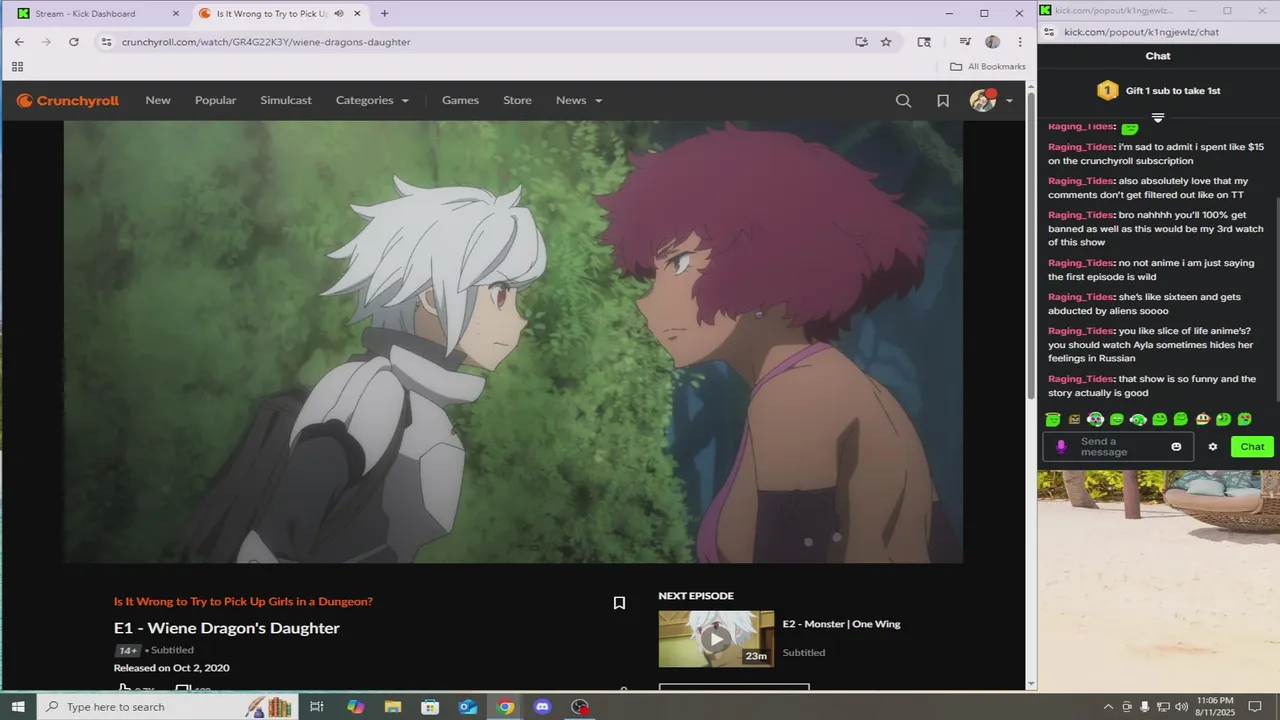Open the add new tab button
The height and width of the screenshot is (720, 1280).
tap(384, 14)
